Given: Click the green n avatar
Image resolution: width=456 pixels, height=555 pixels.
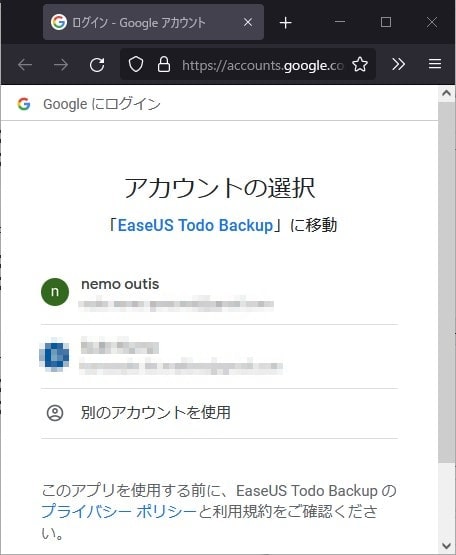Looking at the screenshot, I should click(x=55, y=292).
